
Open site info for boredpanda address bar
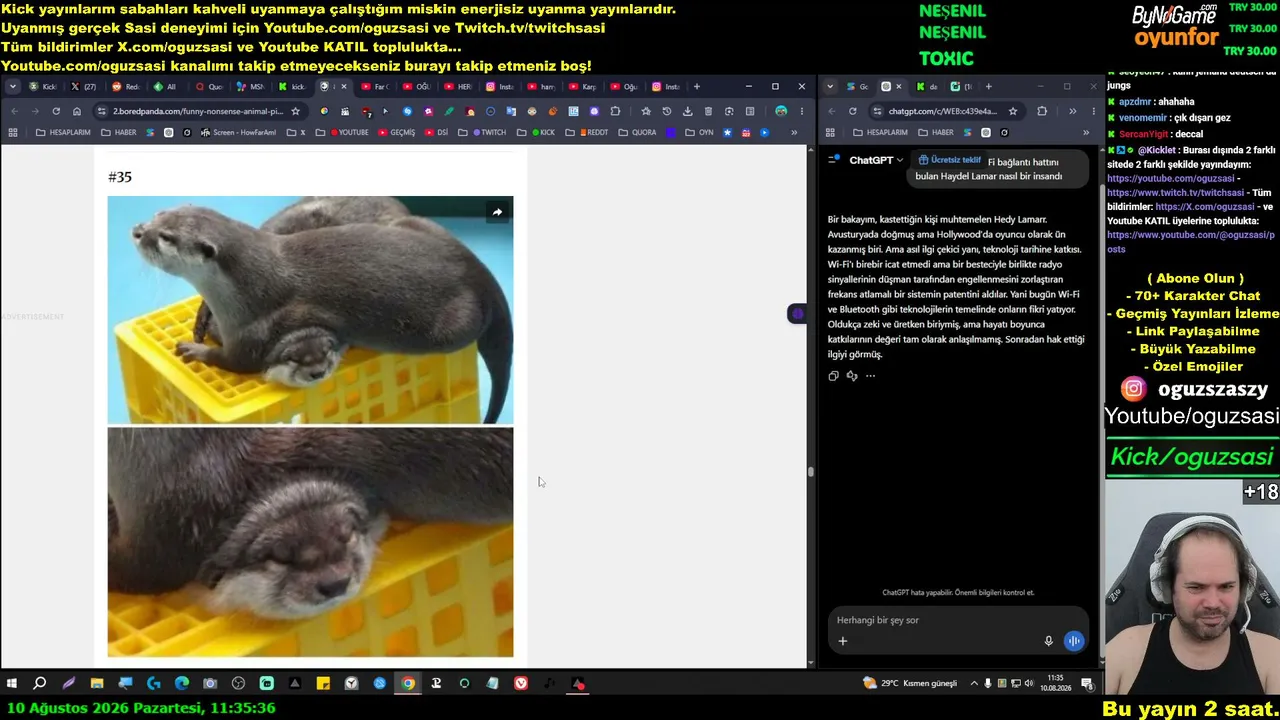click(102, 111)
